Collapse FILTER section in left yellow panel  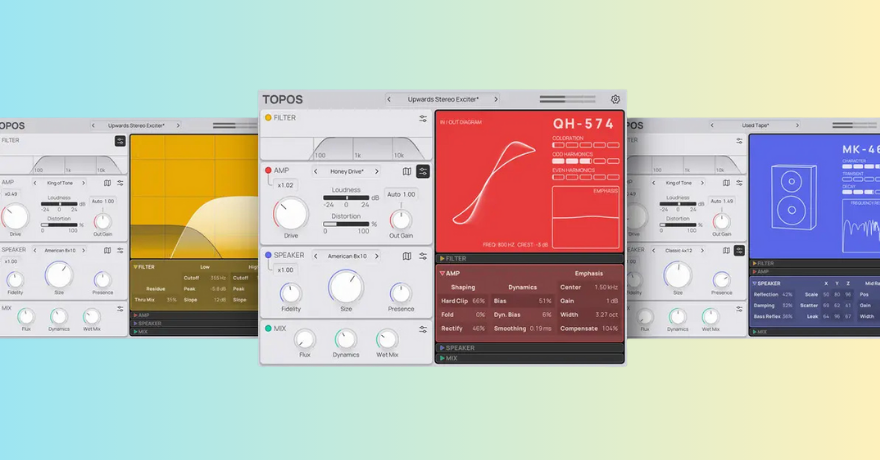(136, 267)
